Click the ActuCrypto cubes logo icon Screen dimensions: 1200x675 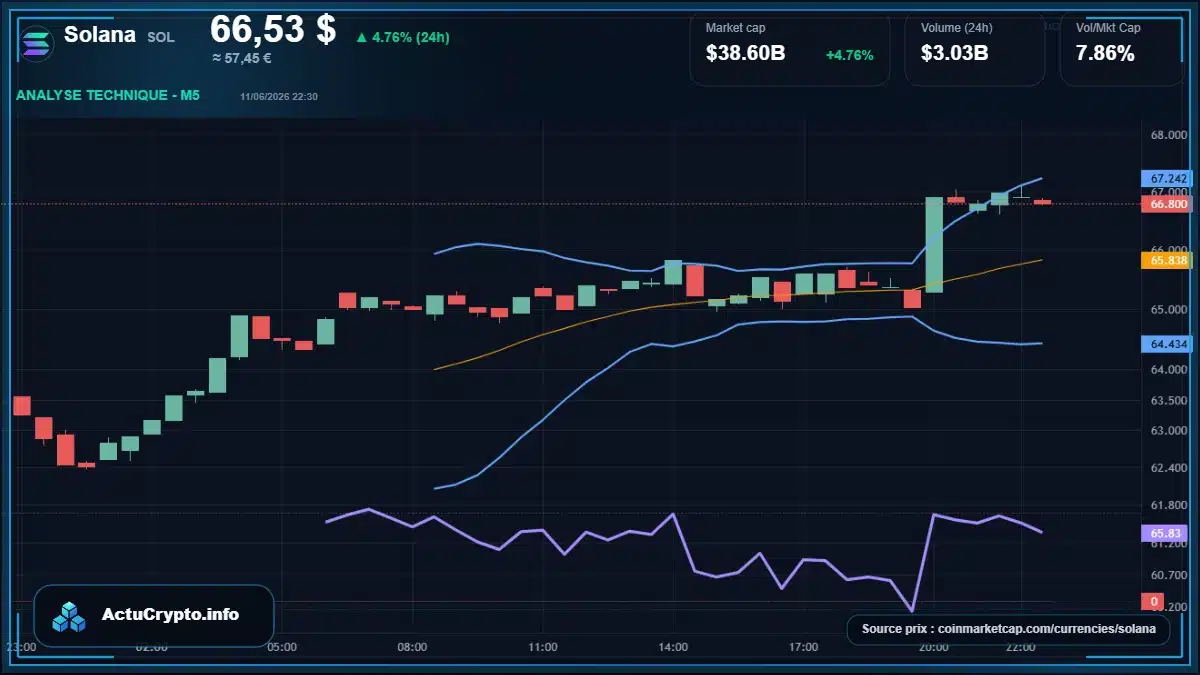(69, 616)
